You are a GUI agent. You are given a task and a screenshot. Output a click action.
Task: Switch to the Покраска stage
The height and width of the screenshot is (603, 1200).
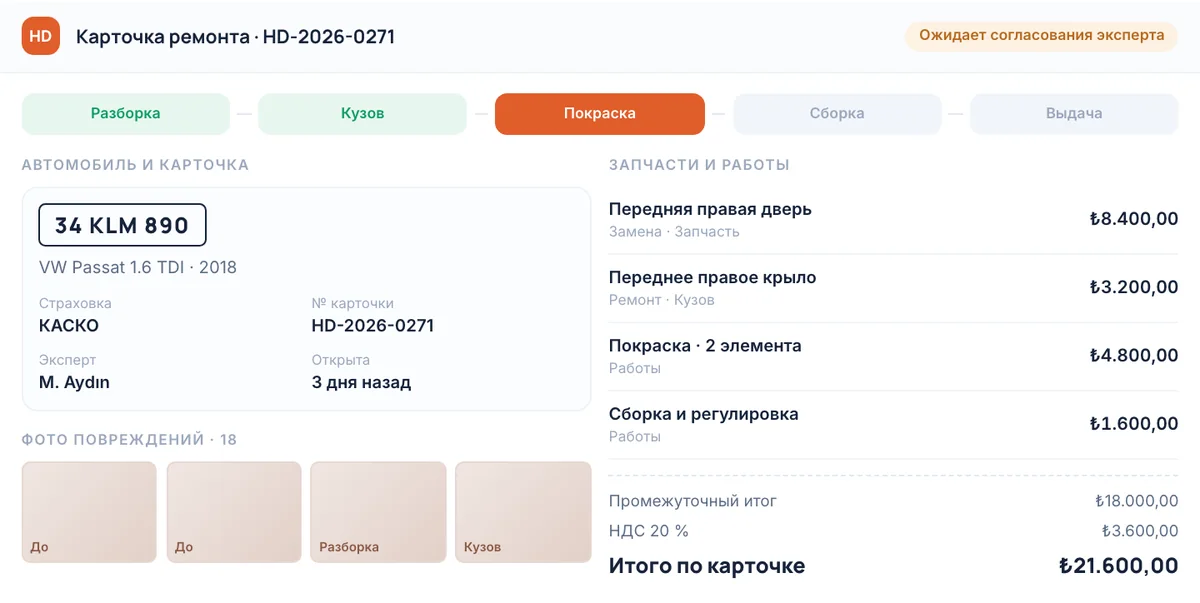[x=600, y=114]
